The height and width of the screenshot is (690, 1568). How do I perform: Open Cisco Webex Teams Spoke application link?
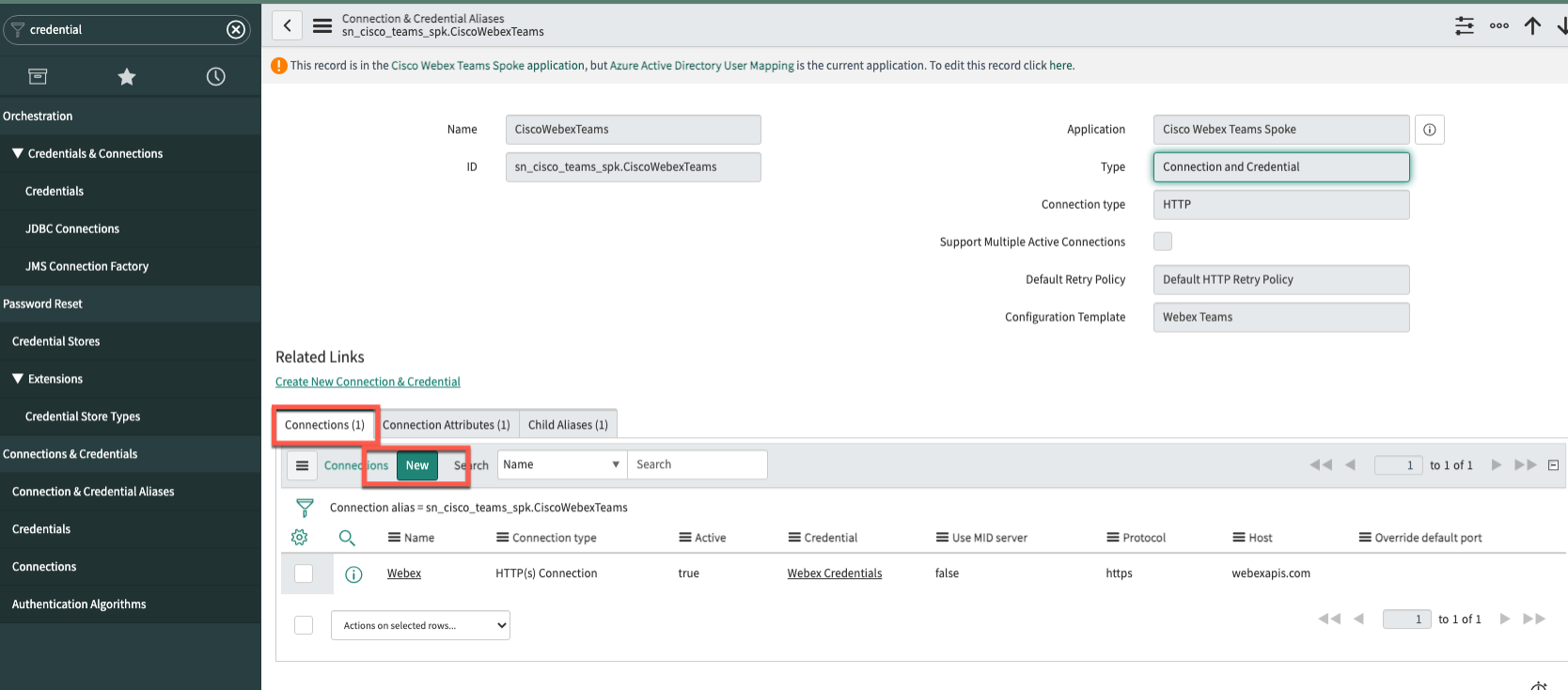pyautogui.click(x=488, y=66)
